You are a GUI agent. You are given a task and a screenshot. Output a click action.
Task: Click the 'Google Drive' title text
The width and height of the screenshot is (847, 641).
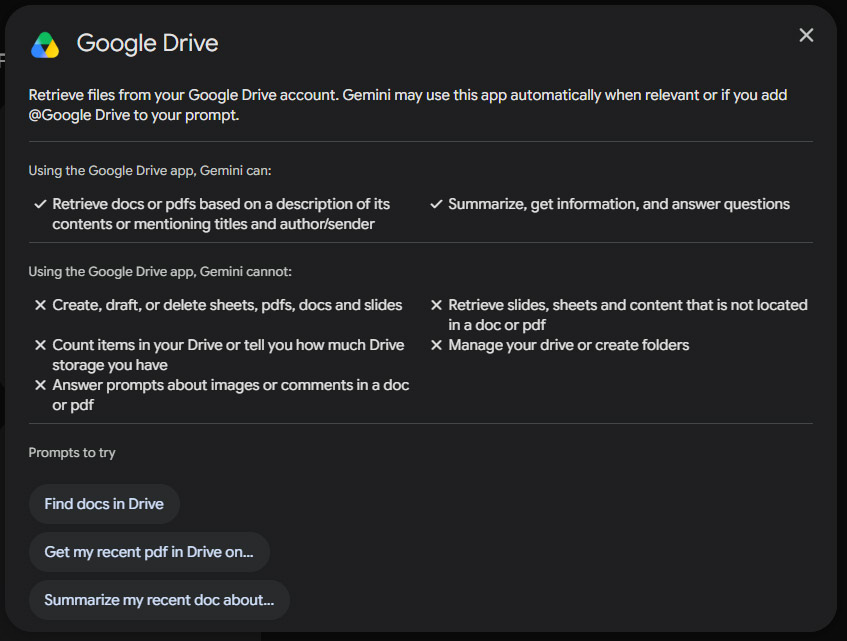pos(147,43)
